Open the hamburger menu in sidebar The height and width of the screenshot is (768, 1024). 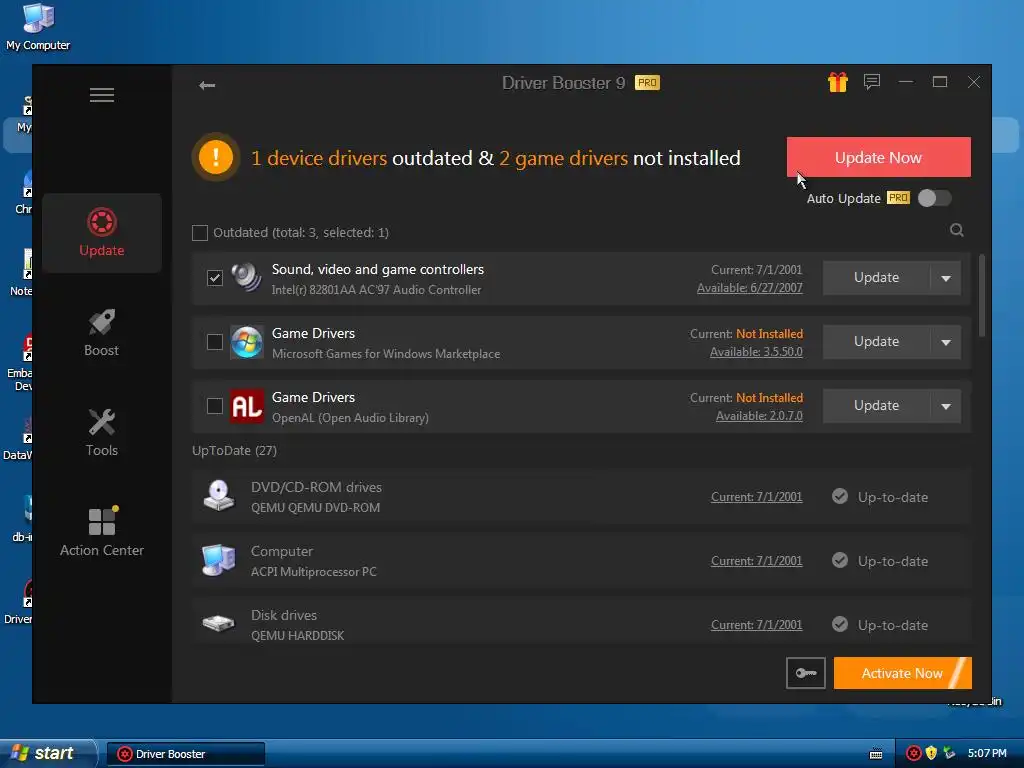coord(101,95)
